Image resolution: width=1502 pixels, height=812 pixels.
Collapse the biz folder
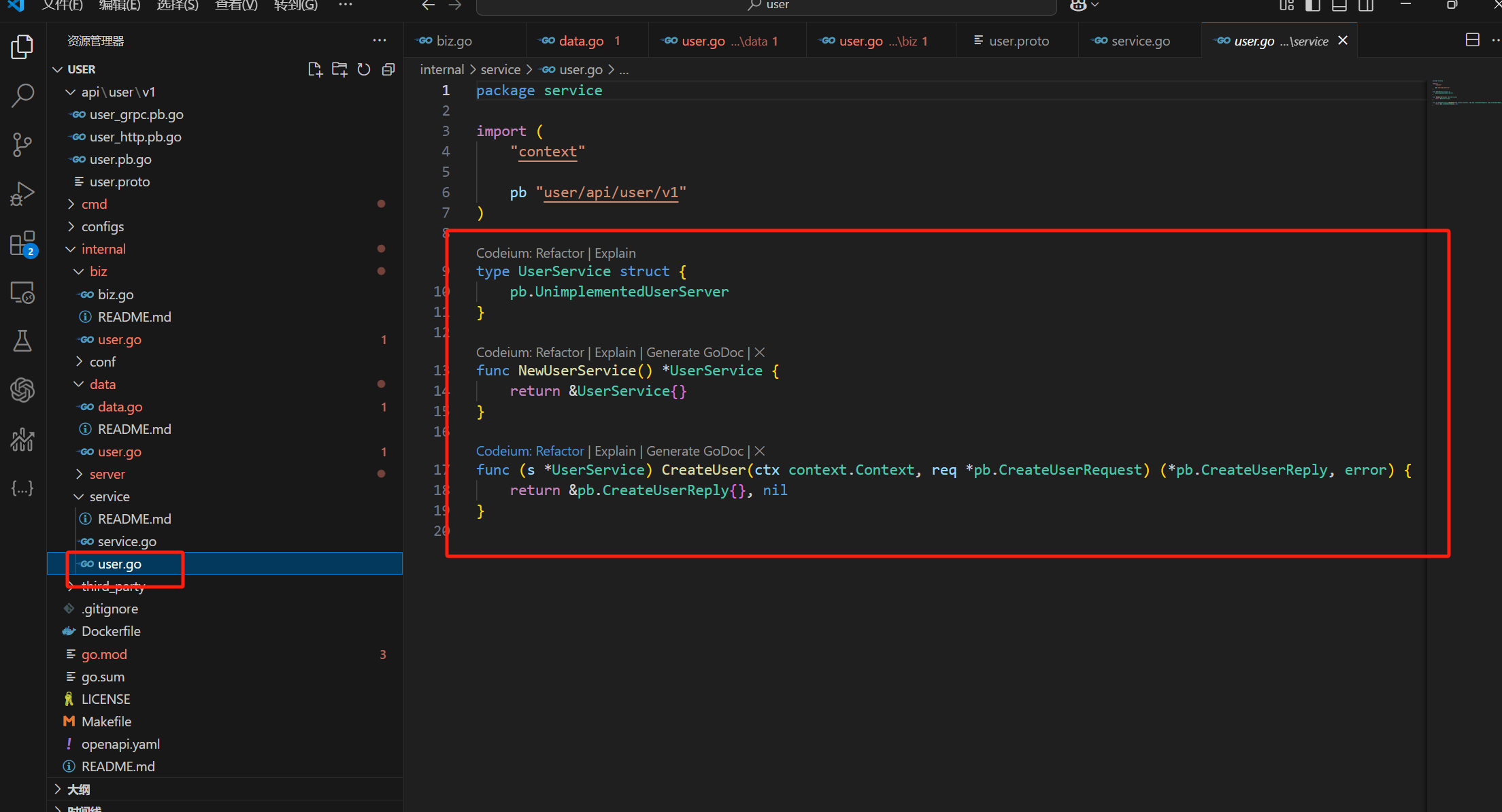pyautogui.click(x=79, y=271)
